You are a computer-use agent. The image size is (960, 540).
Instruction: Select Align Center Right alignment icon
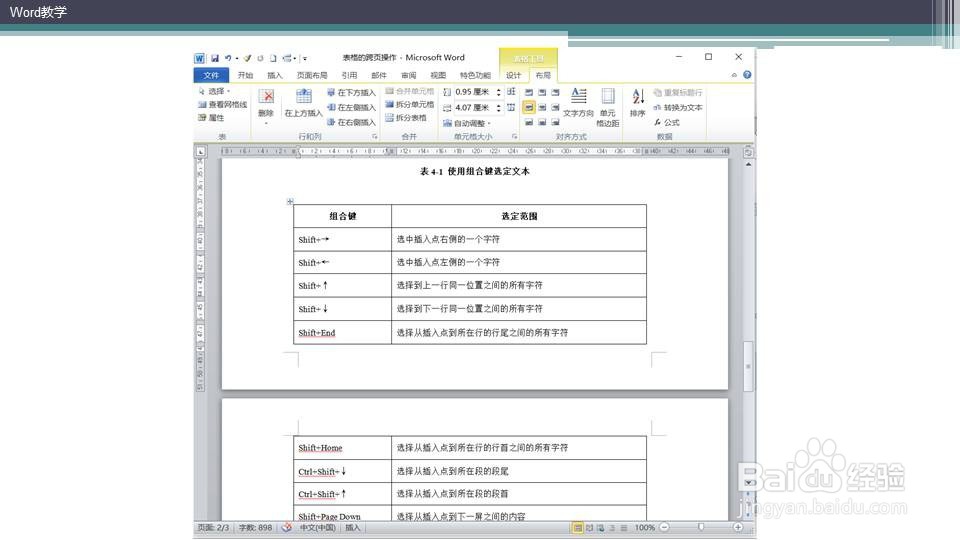point(555,107)
